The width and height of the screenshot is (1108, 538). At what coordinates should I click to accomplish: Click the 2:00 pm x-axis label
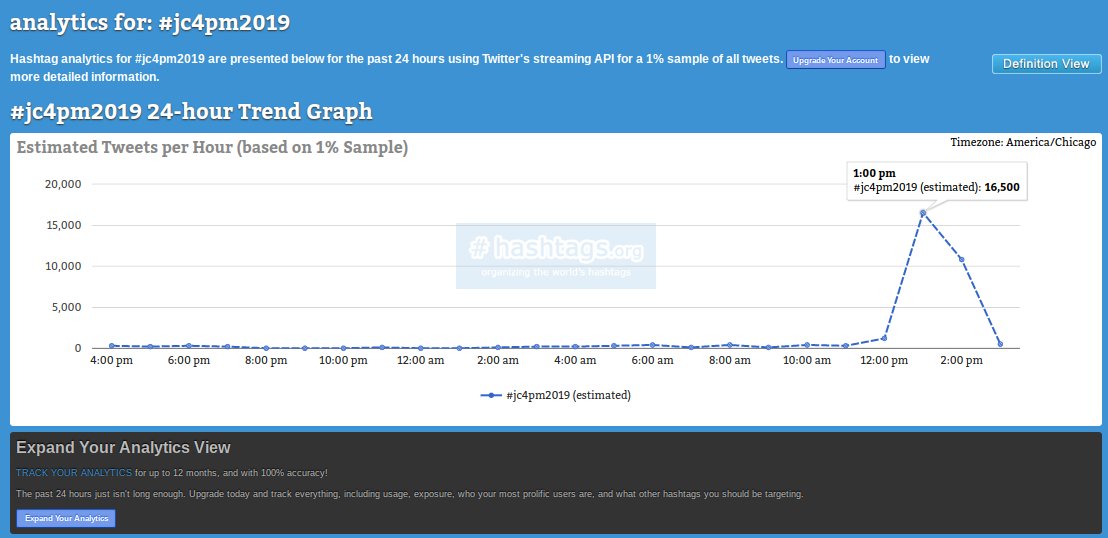[x=961, y=361]
